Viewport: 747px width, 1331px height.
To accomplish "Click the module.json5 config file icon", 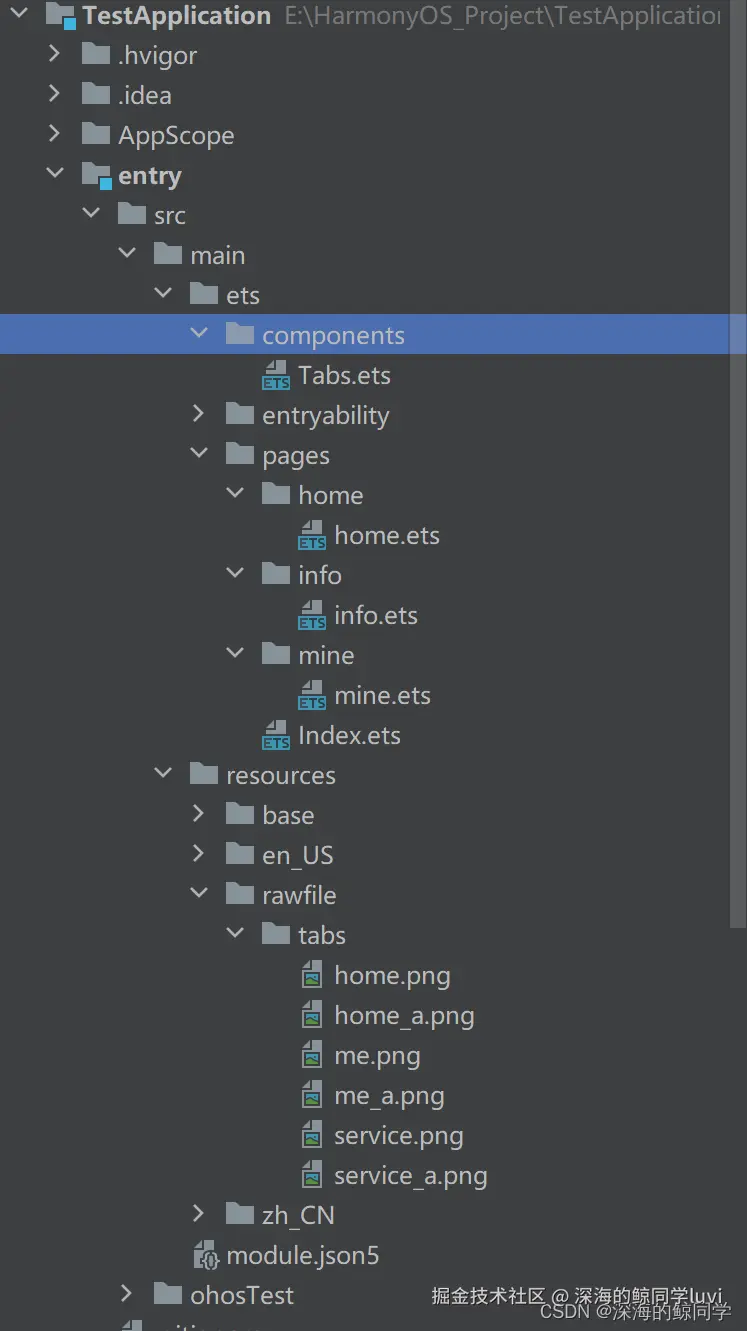I will point(206,1256).
